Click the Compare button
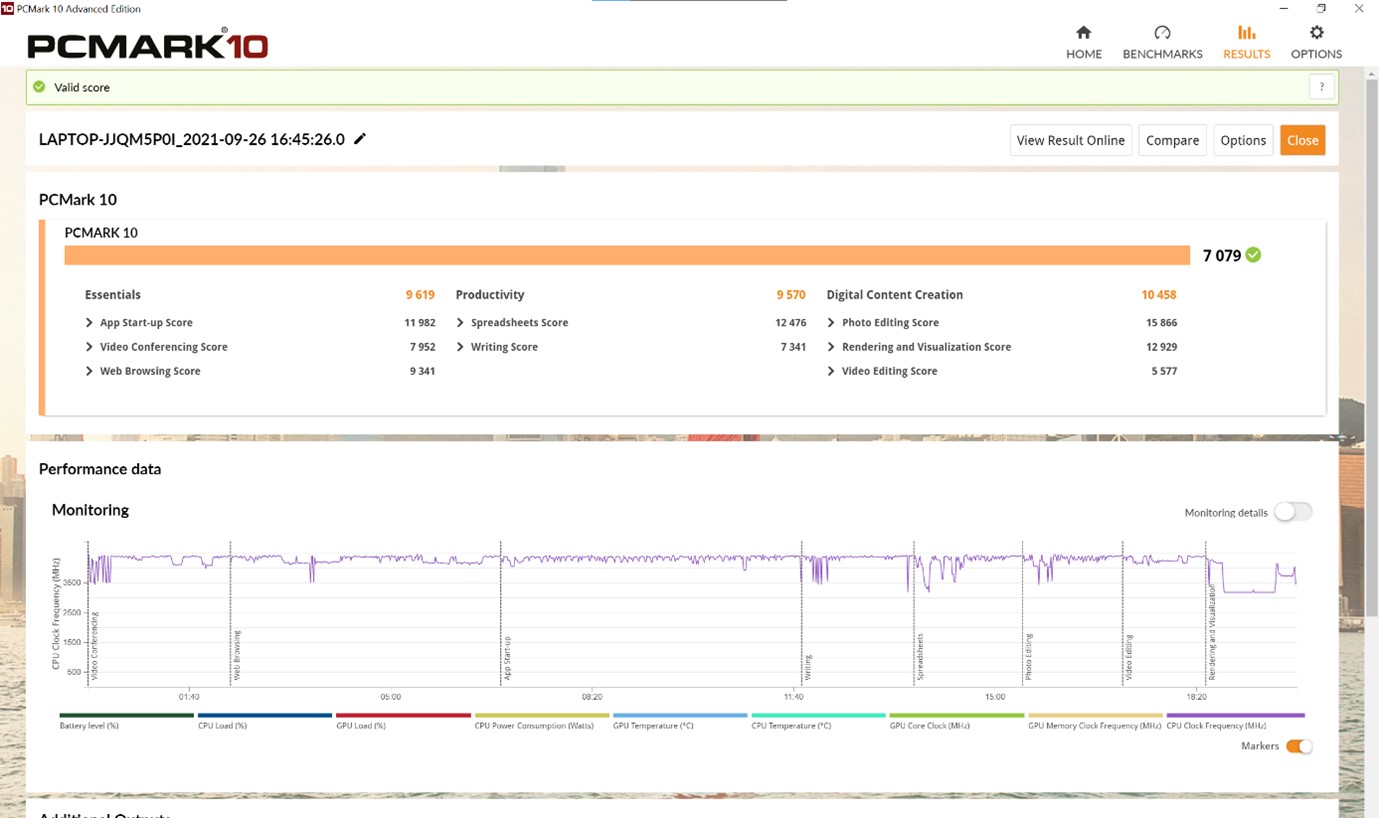This screenshot has width=1379, height=818. coord(1172,140)
